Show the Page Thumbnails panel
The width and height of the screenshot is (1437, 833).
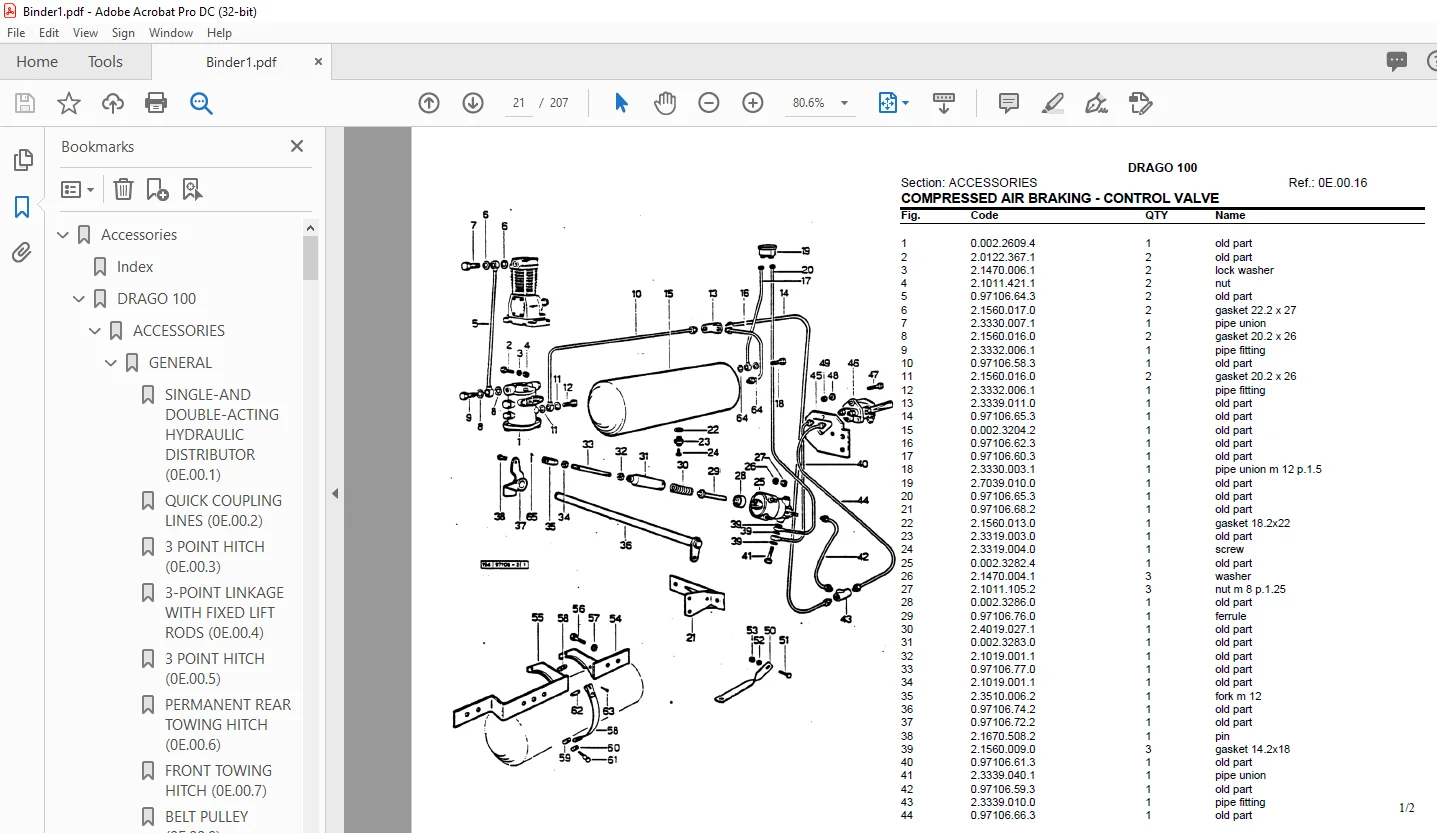[22, 160]
